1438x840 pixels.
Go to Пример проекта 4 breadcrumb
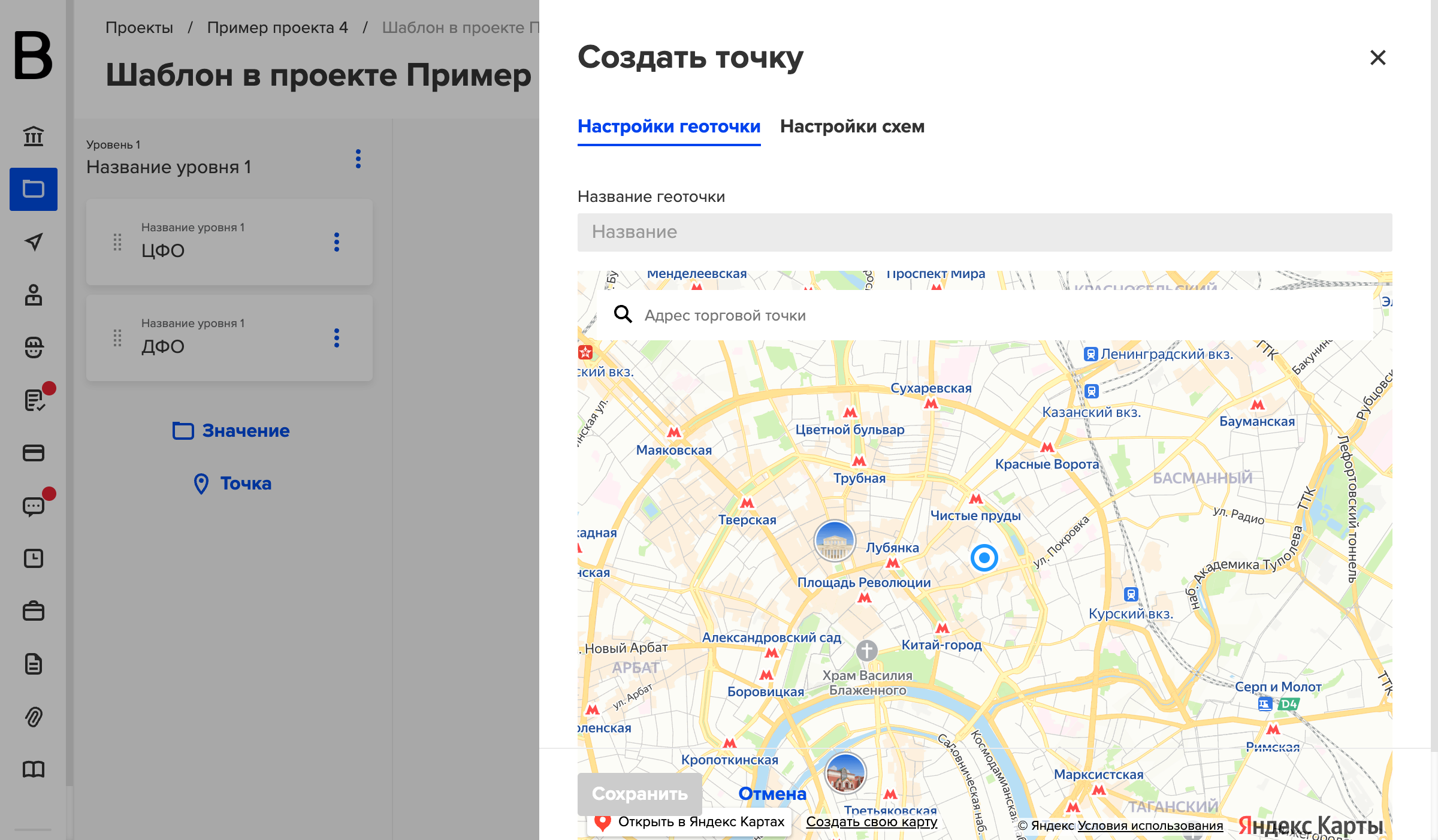pos(277,28)
